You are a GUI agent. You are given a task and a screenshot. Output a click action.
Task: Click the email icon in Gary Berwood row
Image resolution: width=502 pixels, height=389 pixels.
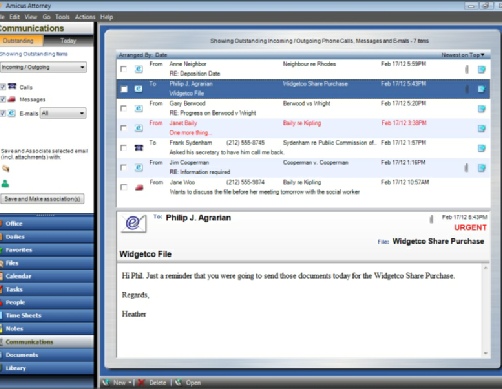(139, 108)
